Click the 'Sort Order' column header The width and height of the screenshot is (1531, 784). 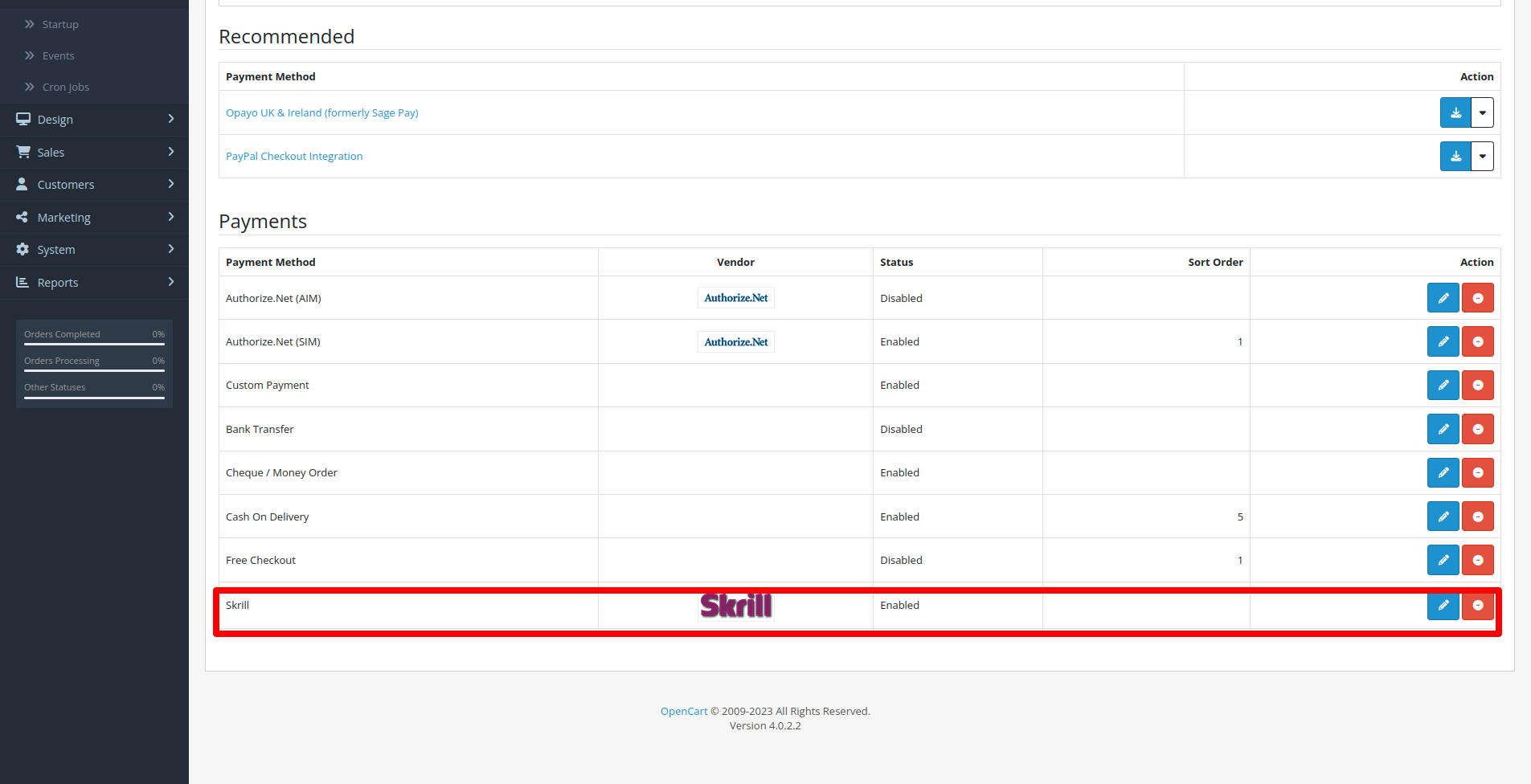(1215, 262)
